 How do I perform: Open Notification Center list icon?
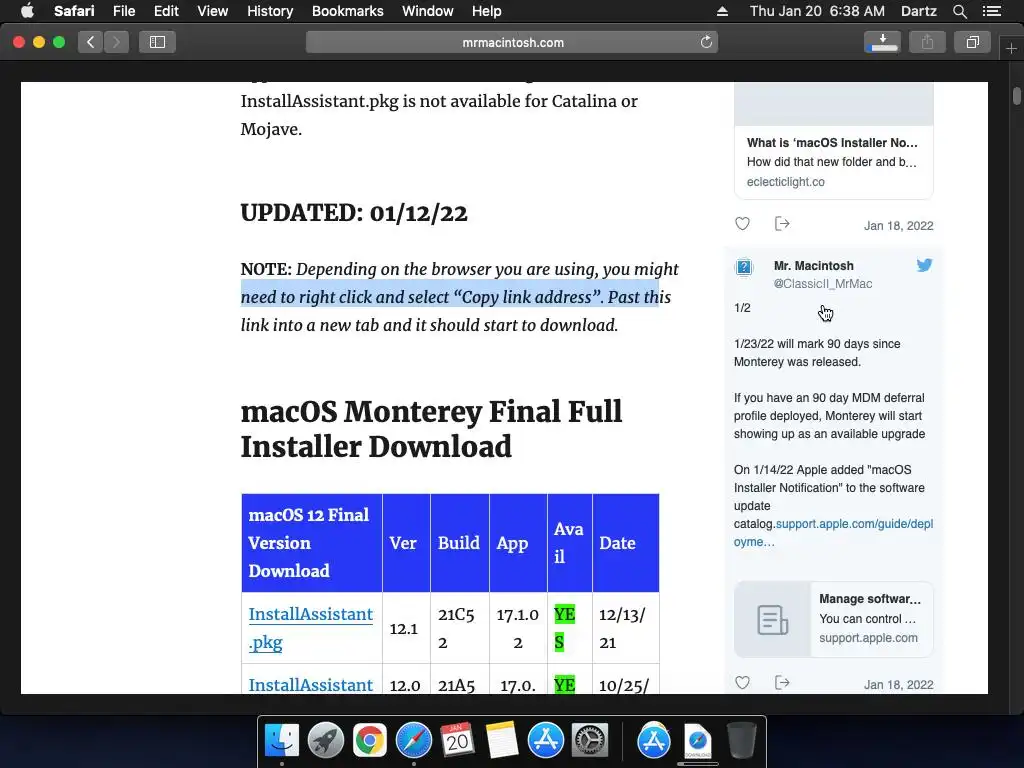992,11
